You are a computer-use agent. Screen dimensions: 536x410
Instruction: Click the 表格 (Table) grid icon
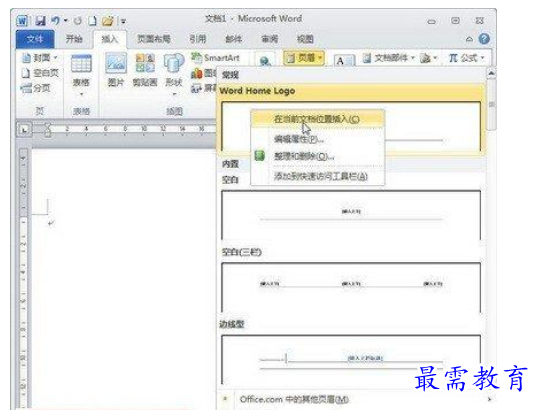[x=81, y=63]
